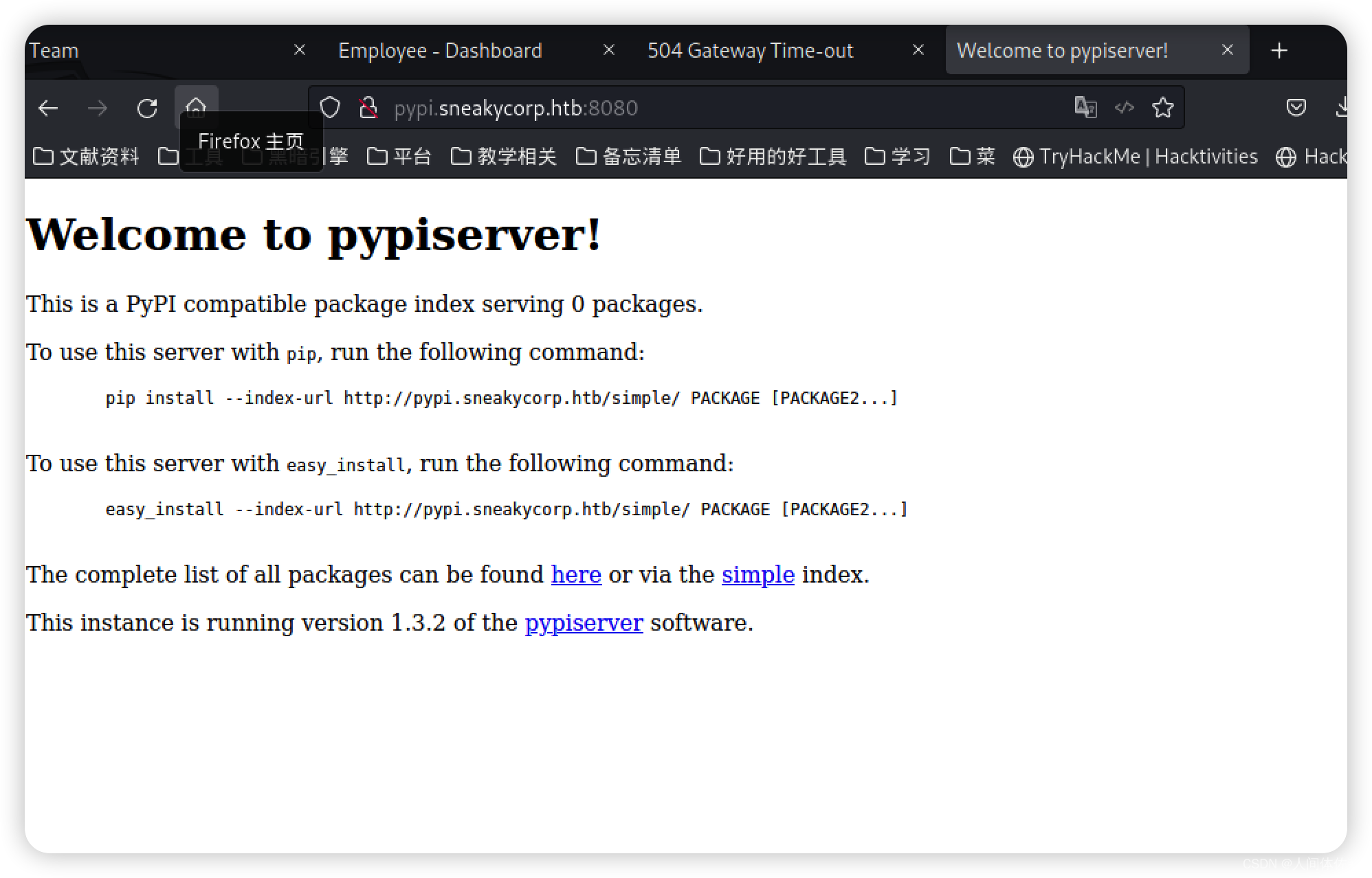
Task: Open the pypiserver software link
Action: tap(584, 622)
